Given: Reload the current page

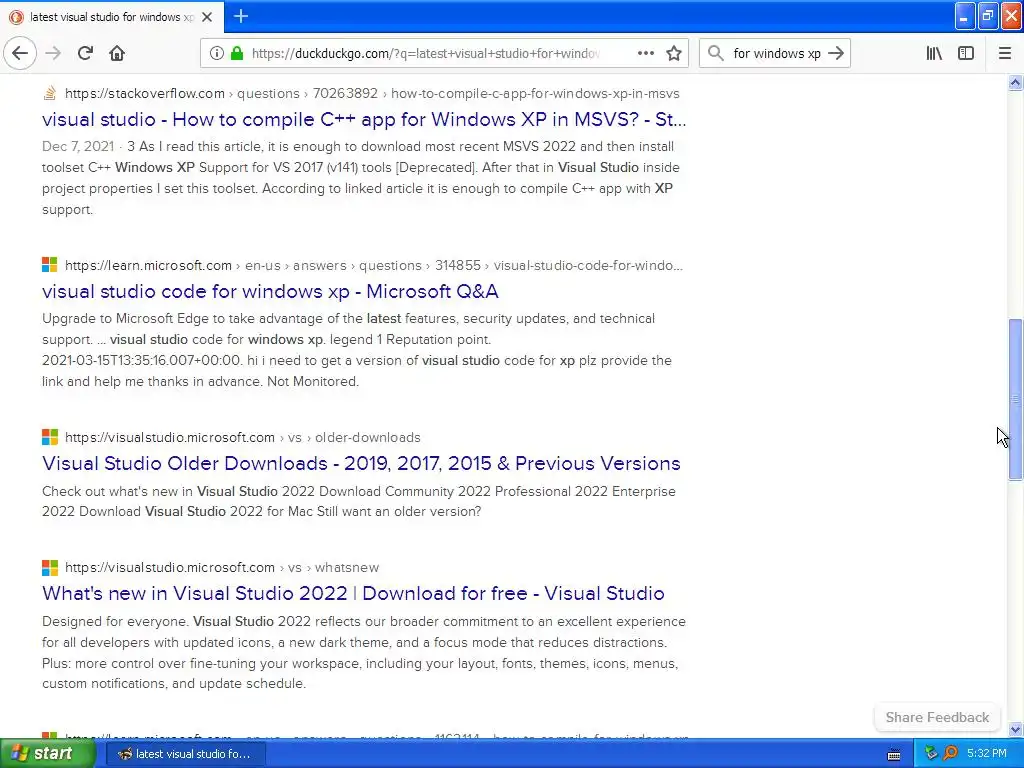Looking at the screenshot, I should point(86,53).
